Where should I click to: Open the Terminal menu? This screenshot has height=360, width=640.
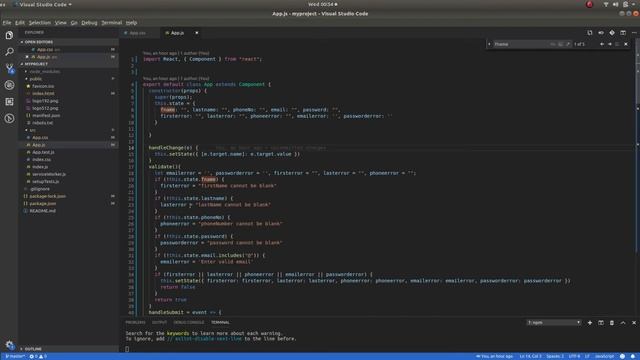(111, 23)
